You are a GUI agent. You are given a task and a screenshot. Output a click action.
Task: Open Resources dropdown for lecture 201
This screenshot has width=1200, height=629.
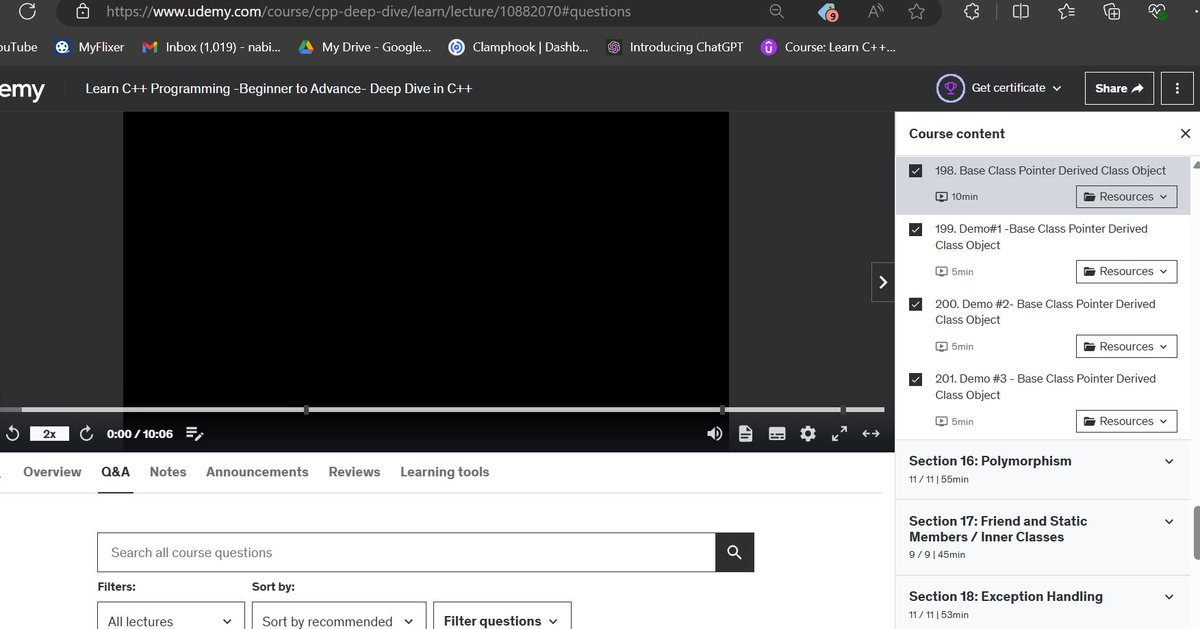pos(1126,421)
